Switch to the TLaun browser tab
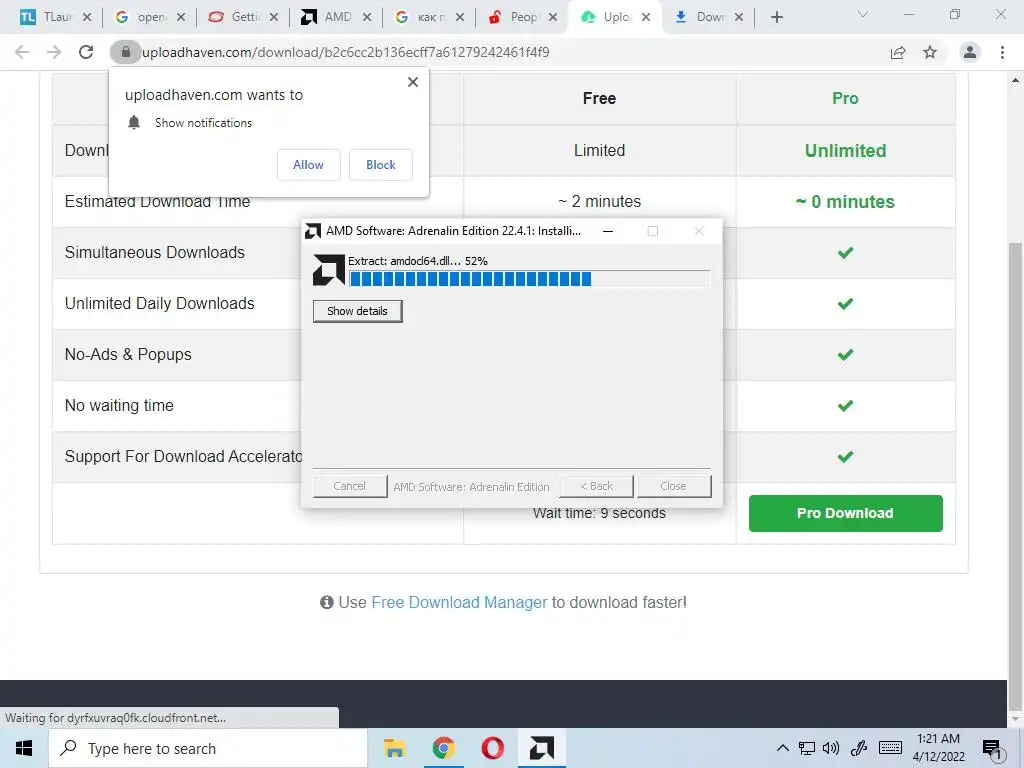This screenshot has height=768, width=1024. coord(47,17)
